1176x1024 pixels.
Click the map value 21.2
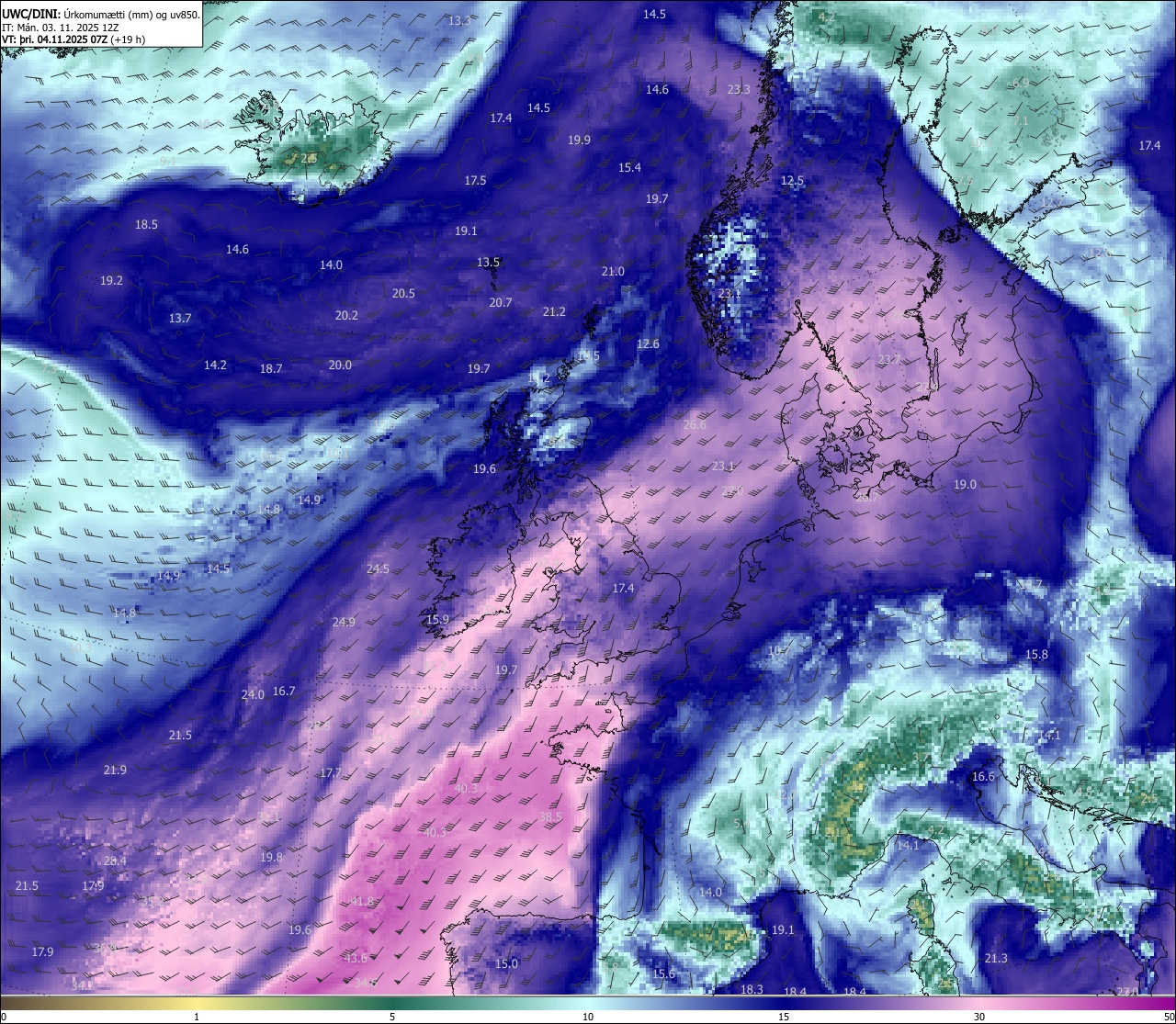click(x=554, y=312)
